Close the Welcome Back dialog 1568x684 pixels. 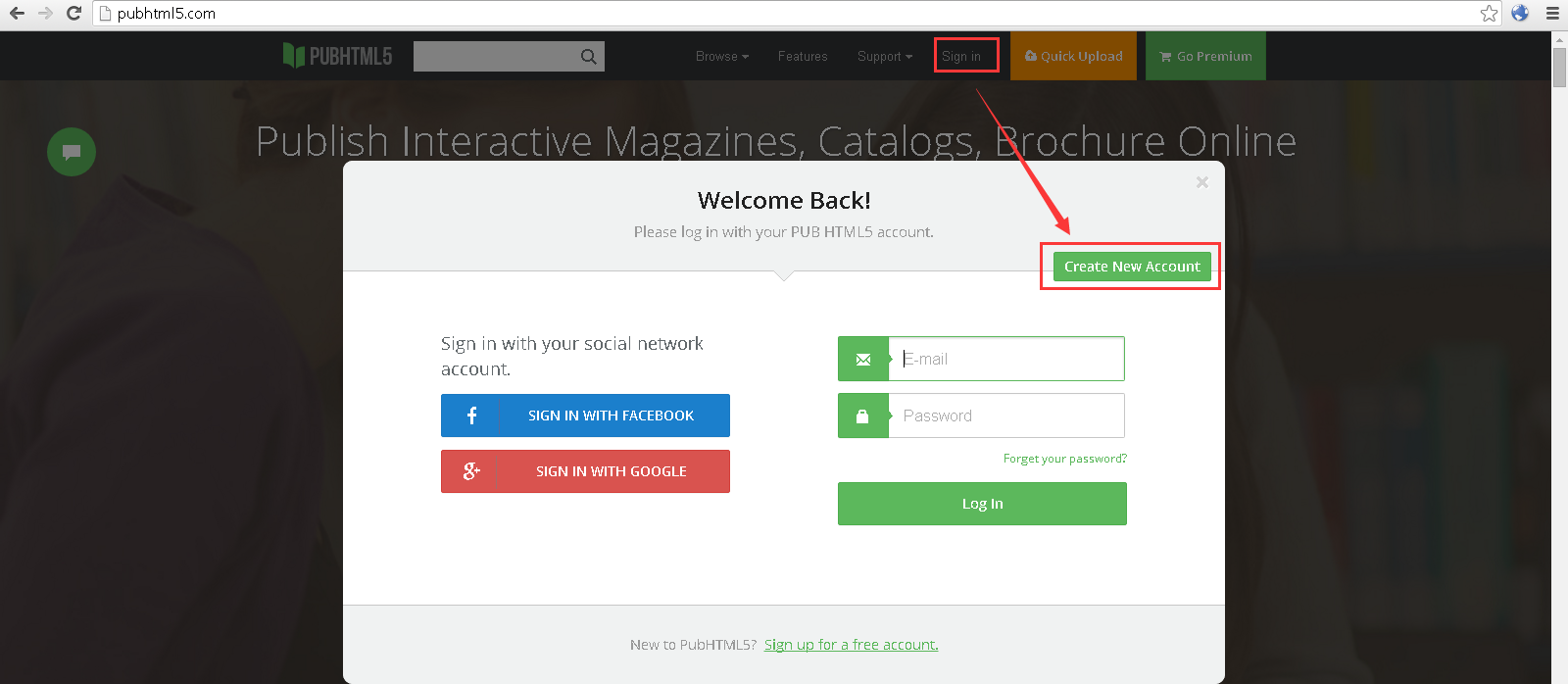(1202, 182)
